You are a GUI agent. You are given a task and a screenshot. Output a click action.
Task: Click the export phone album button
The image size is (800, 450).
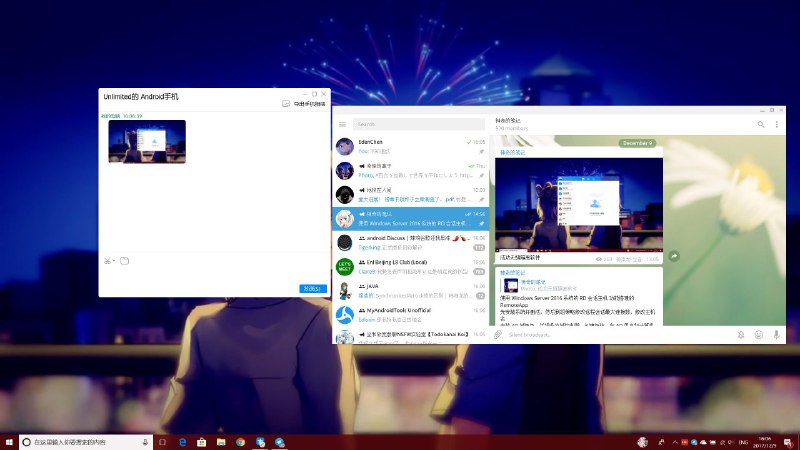coord(310,104)
